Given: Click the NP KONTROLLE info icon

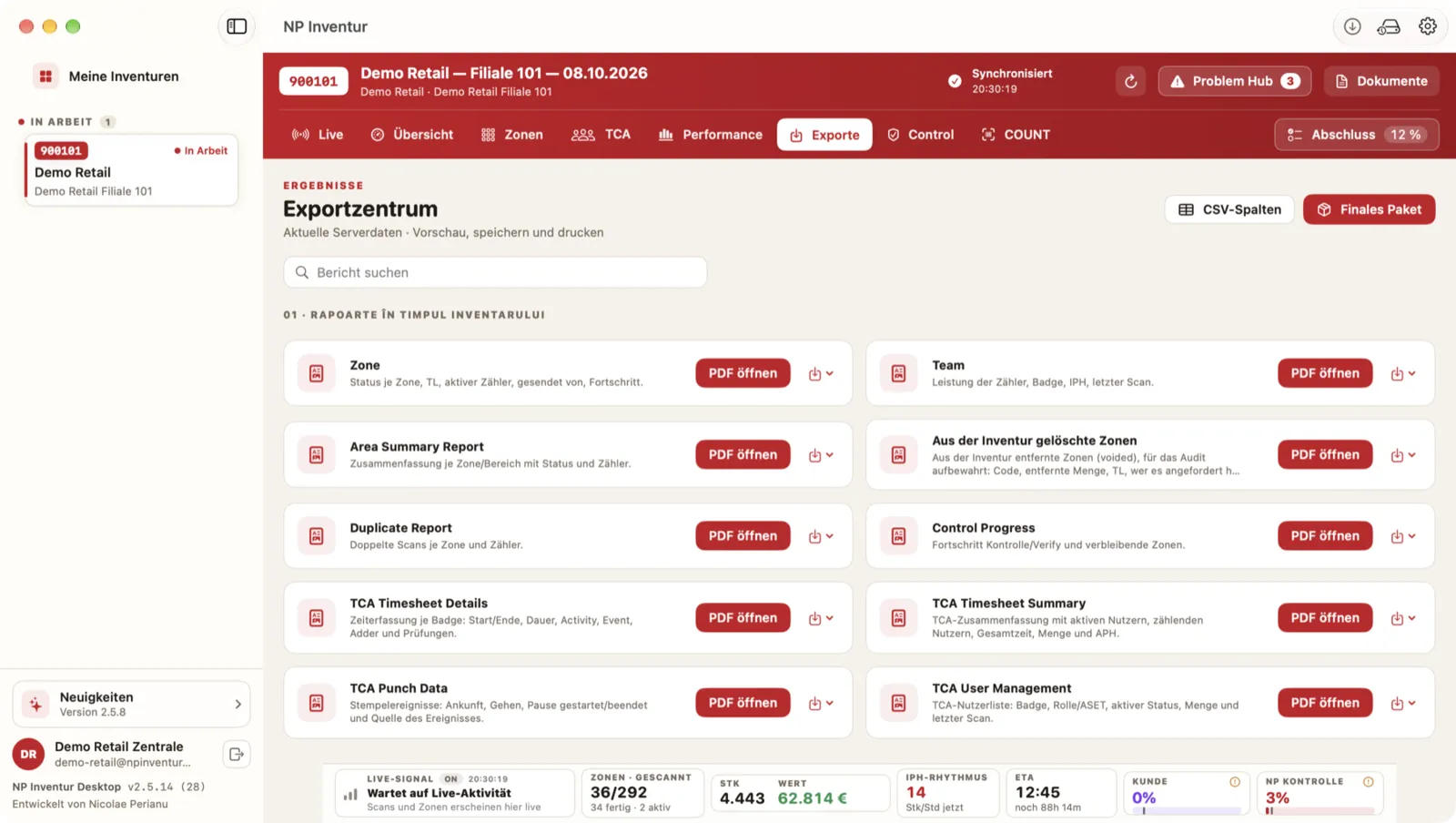Looking at the screenshot, I should coord(1369,782).
